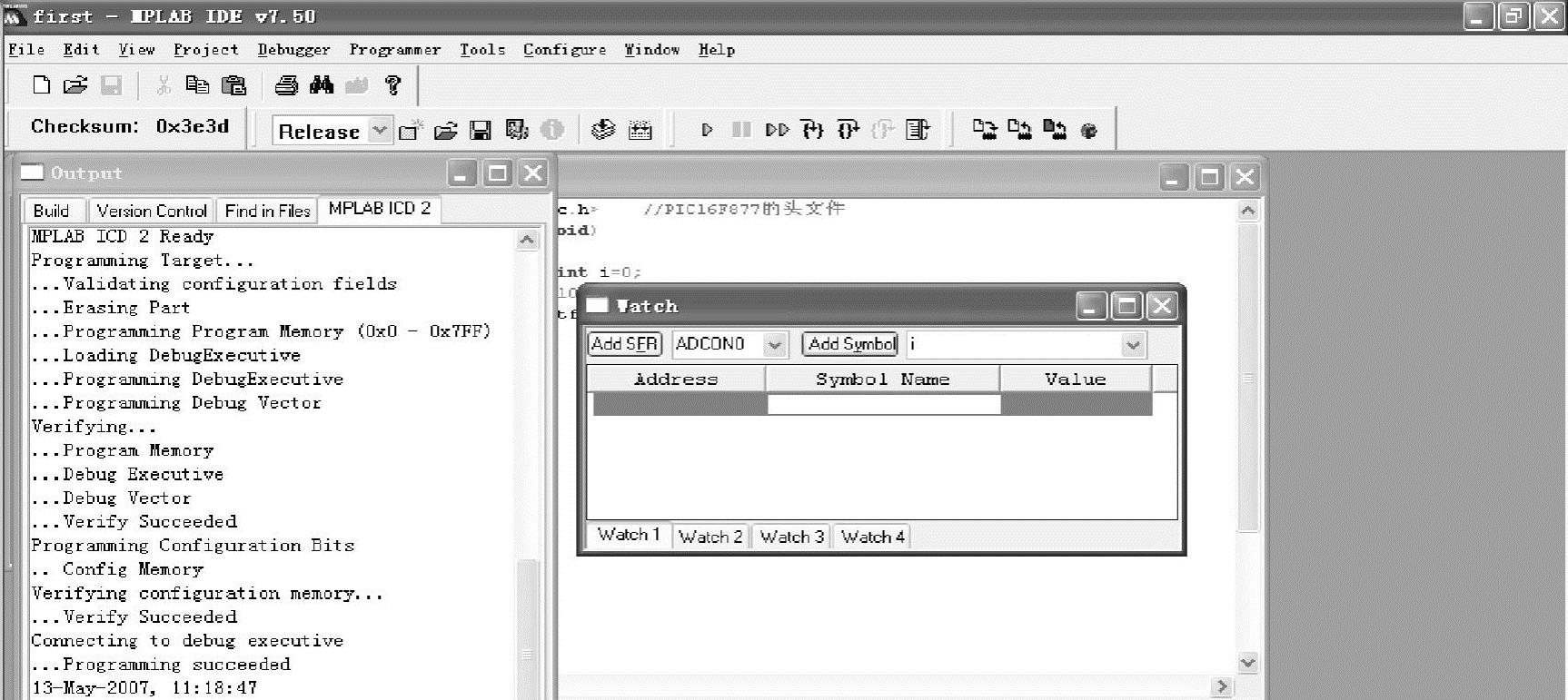The image size is (1568, 700).
Task: Open the symbol dropdown showing i
Action: (x=1132, y=344)
